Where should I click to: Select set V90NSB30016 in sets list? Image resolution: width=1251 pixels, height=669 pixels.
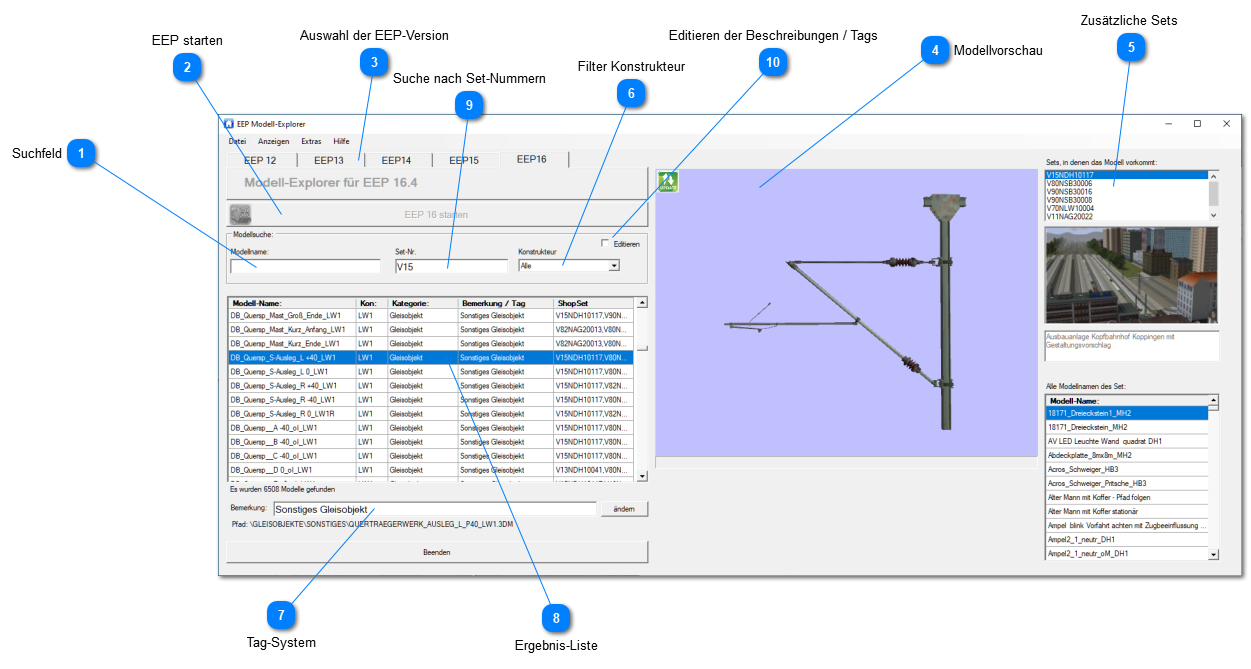click(1069, 191)
